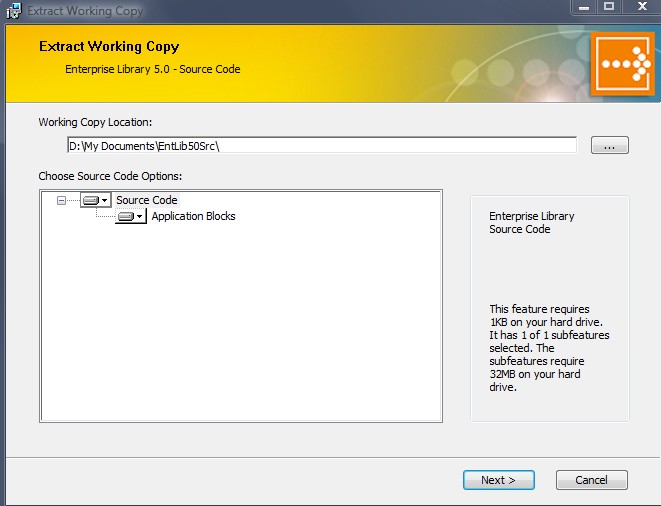Click the 'Enterprise Library 5.0 - Source Code' subtitle
The image size is (661, 506).
coord(153,69)
